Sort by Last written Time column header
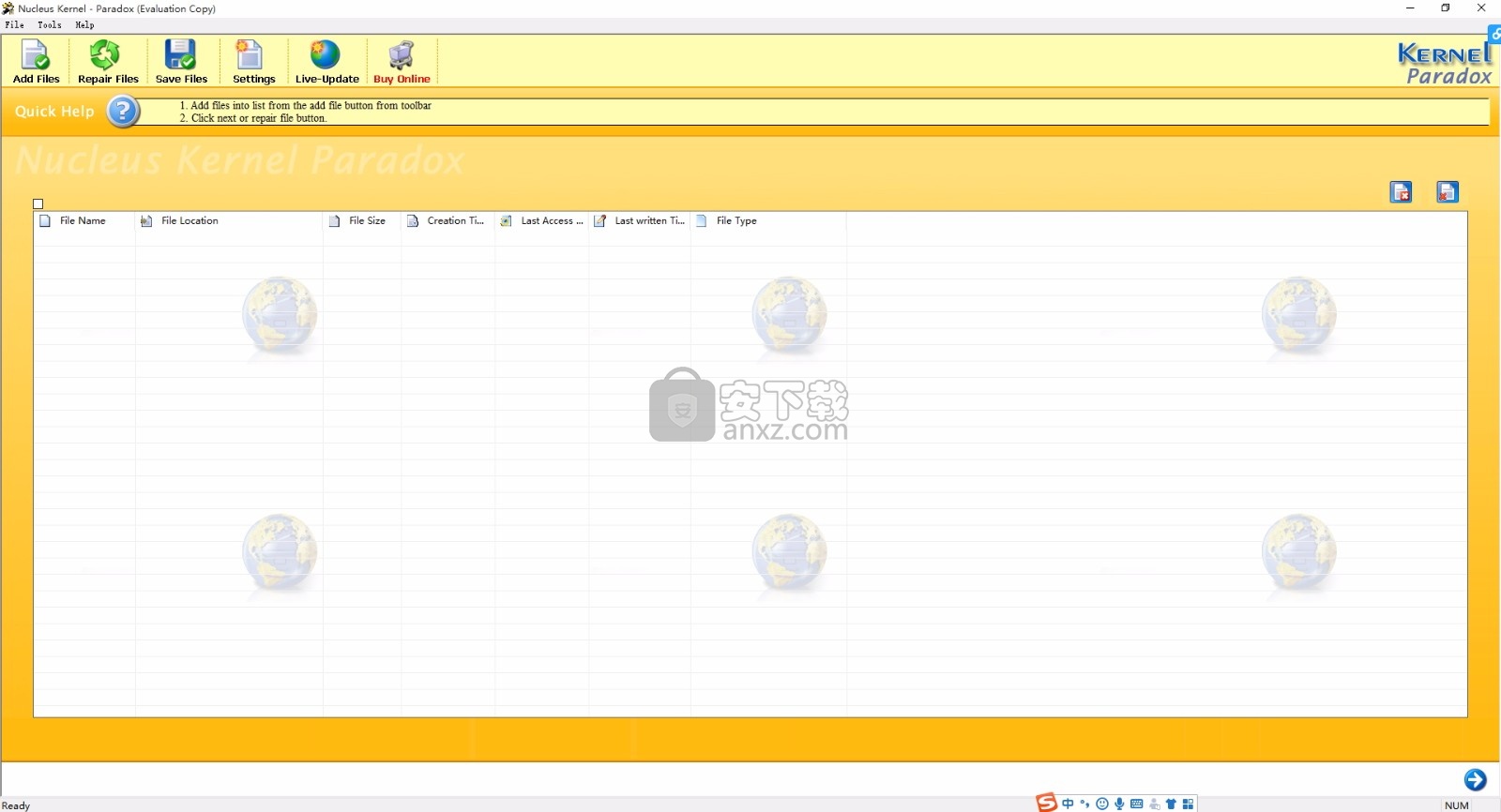This screenshot has height=812, width=1501. [640, 221]
